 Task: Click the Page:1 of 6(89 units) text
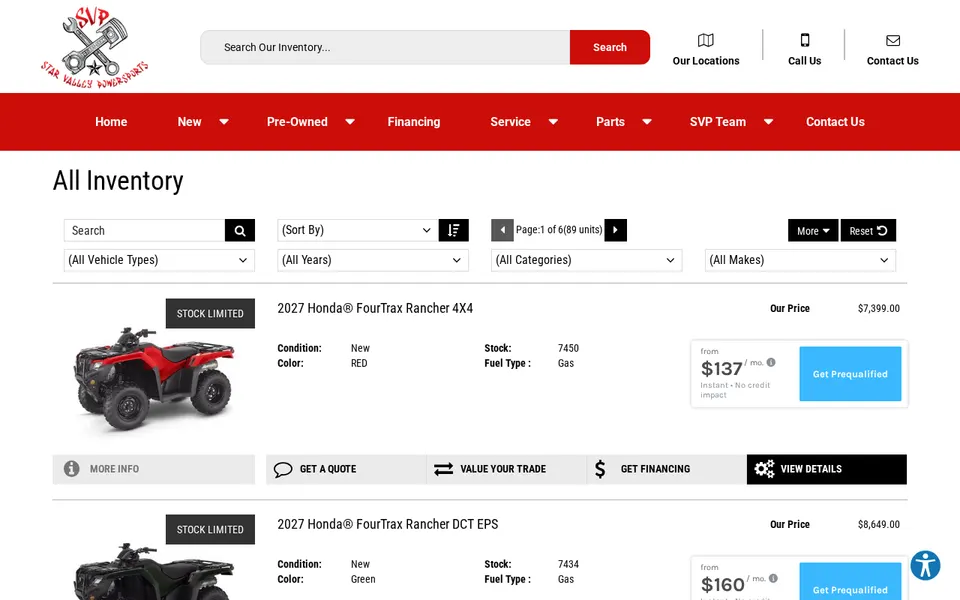[x=559, y=230]
